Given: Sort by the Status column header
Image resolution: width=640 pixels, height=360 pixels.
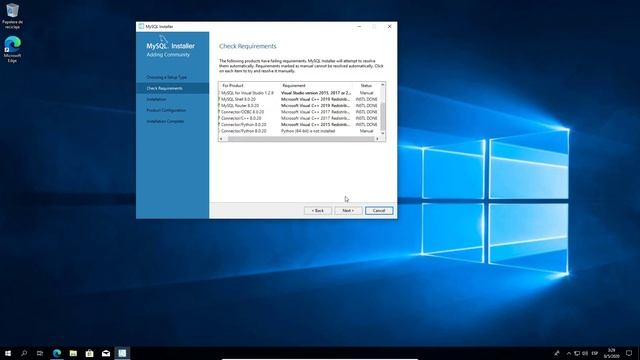Looking at the screenshot, I should 367,85.
